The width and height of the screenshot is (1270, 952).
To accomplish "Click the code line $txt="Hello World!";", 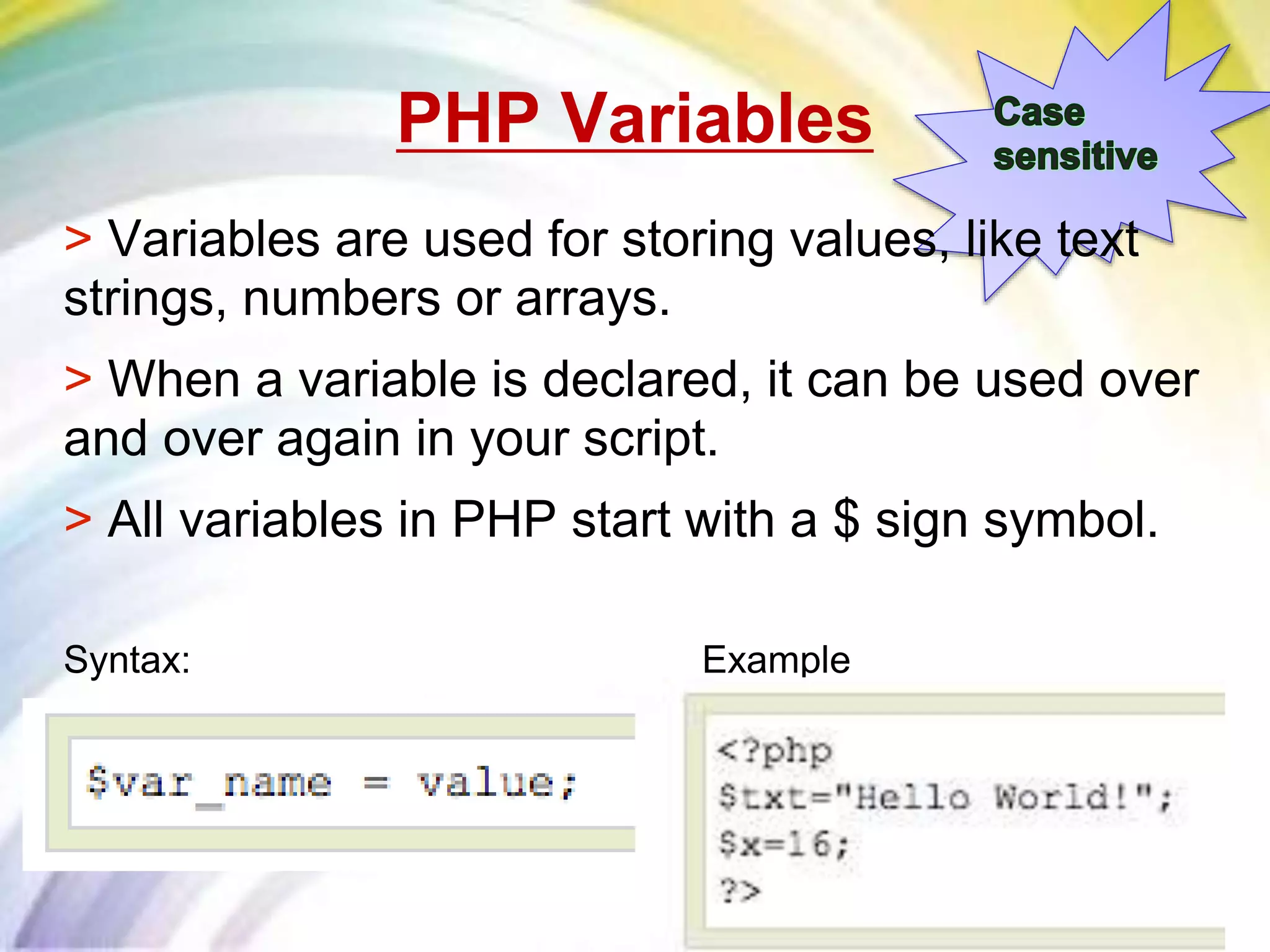I will click(944, 797).
